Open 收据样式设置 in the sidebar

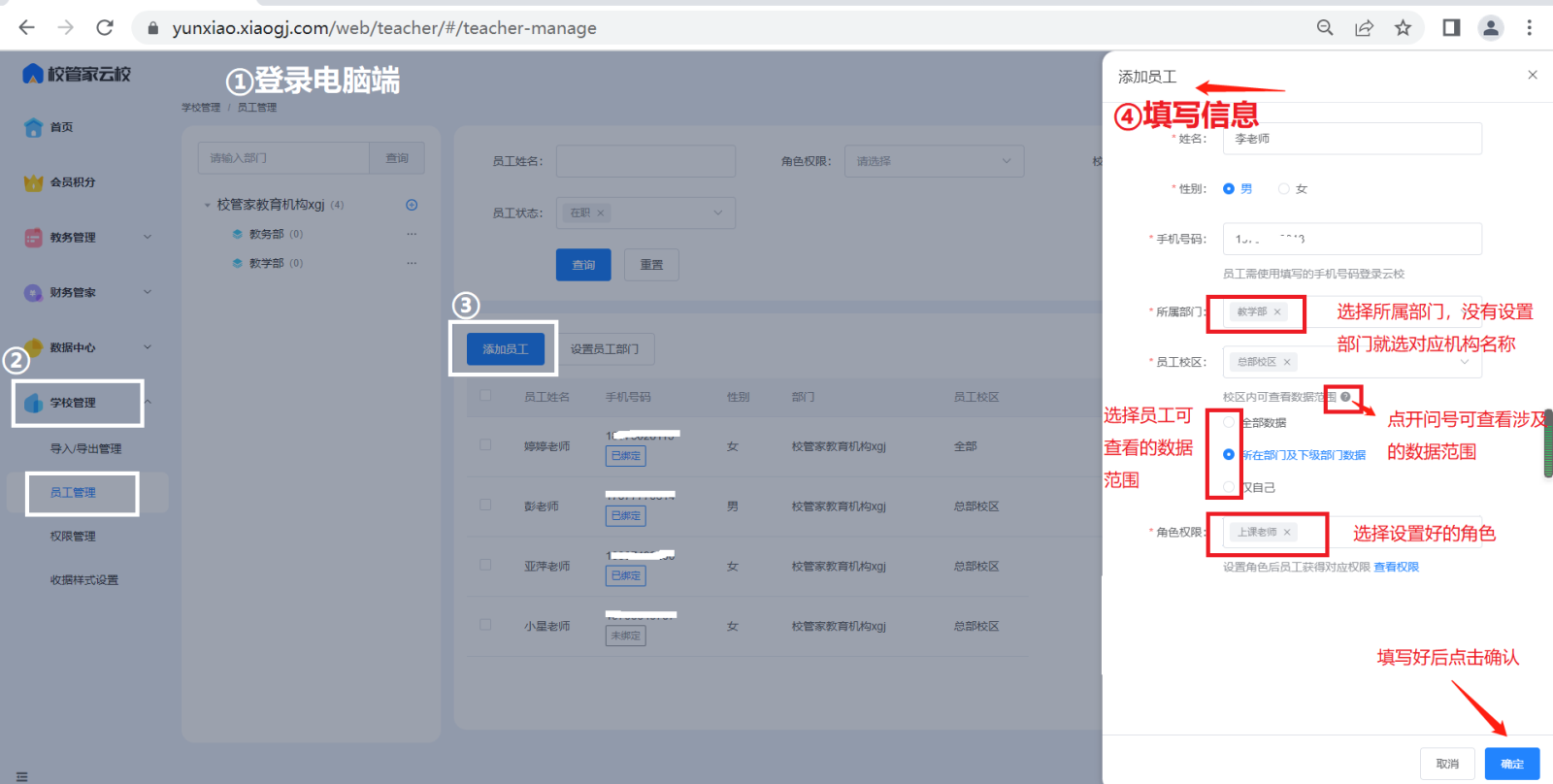click(x=84, y=580)
